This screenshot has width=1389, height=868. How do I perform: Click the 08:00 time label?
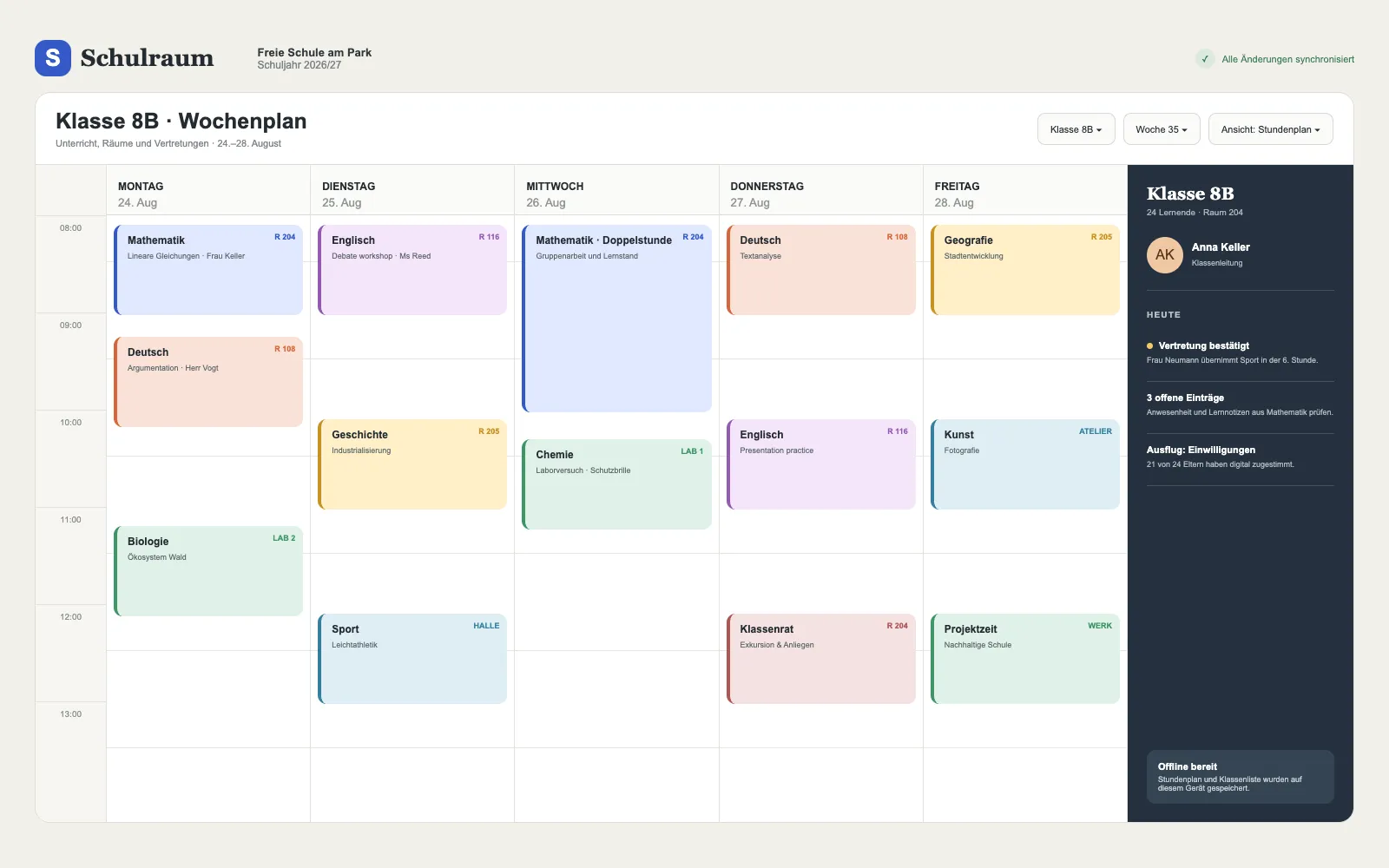pyautogui.click(x=70, y=228)
